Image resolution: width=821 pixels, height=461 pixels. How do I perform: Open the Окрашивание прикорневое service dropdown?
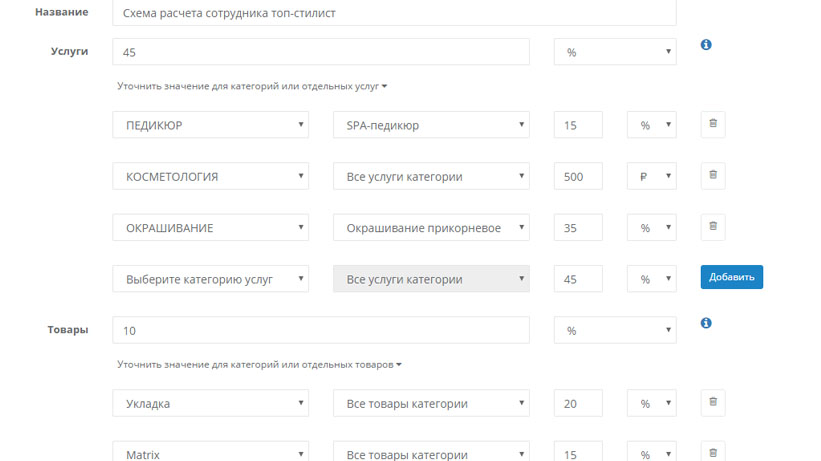[x=431, y=228]
